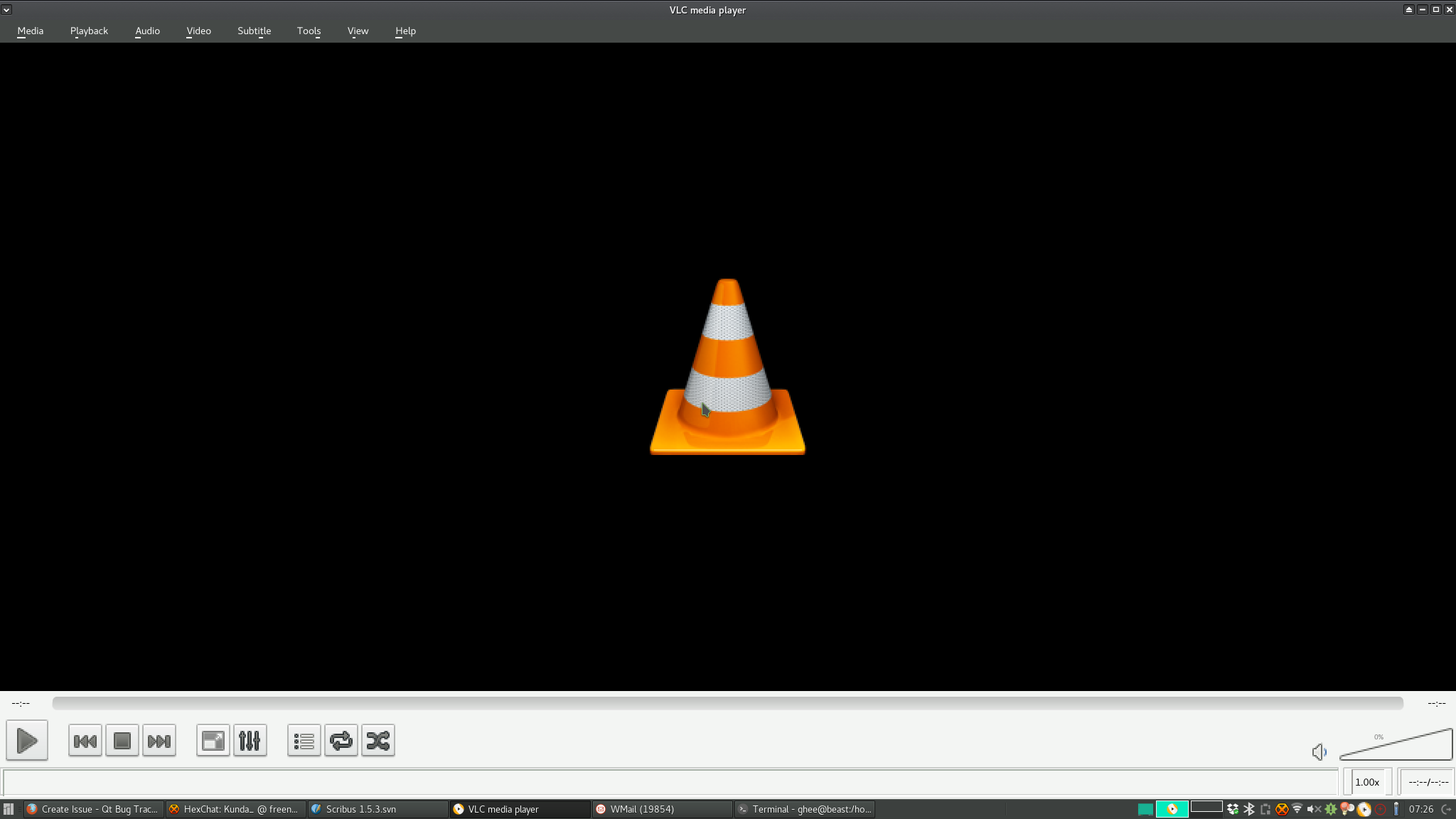Open extended settings and effects

pos(250,741)
